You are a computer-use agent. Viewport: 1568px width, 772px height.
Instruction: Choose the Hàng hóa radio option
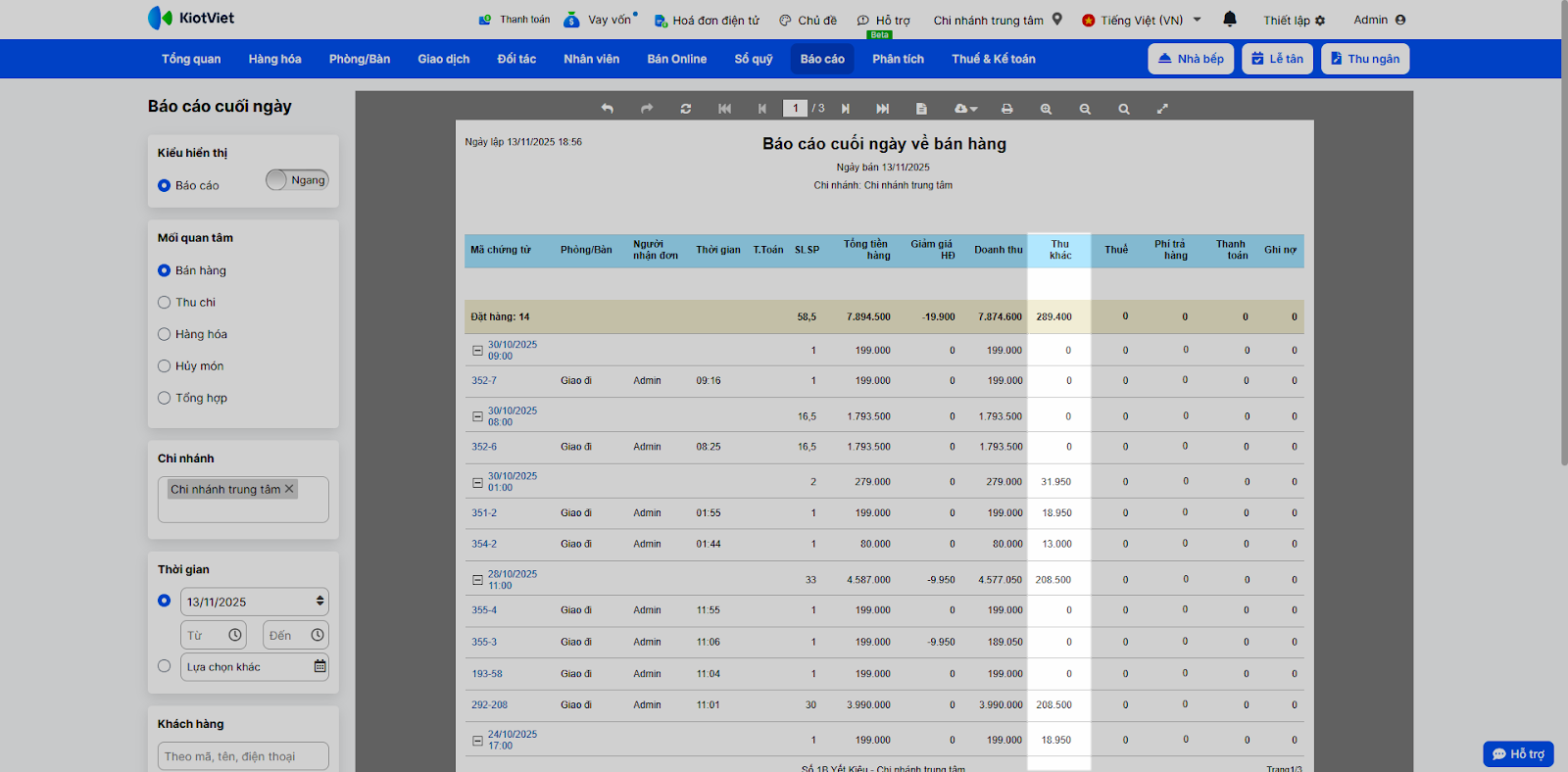(x=165, y=334)
